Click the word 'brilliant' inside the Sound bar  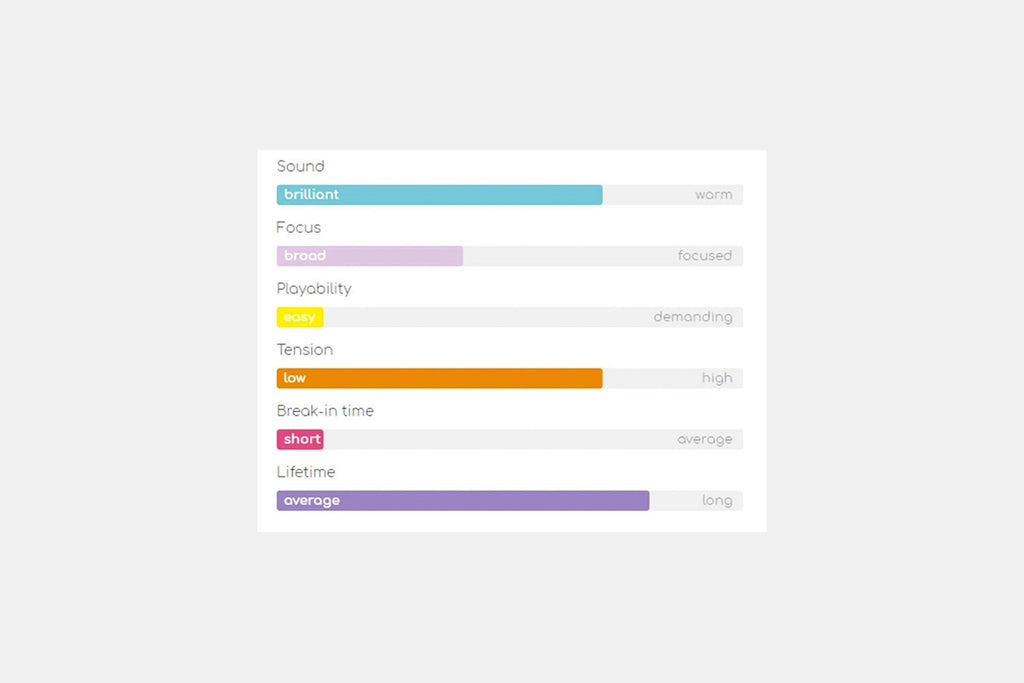click(312, 195)
